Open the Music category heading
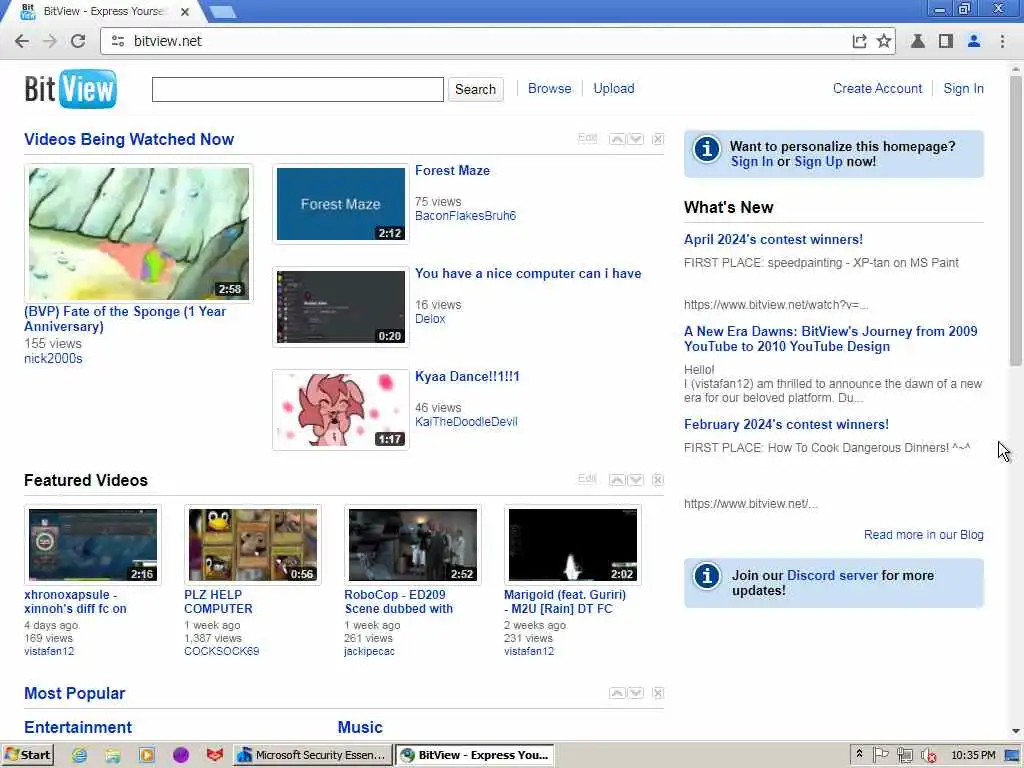The width and height of the screenshot is (1024, 768). [x=360, y=728]
